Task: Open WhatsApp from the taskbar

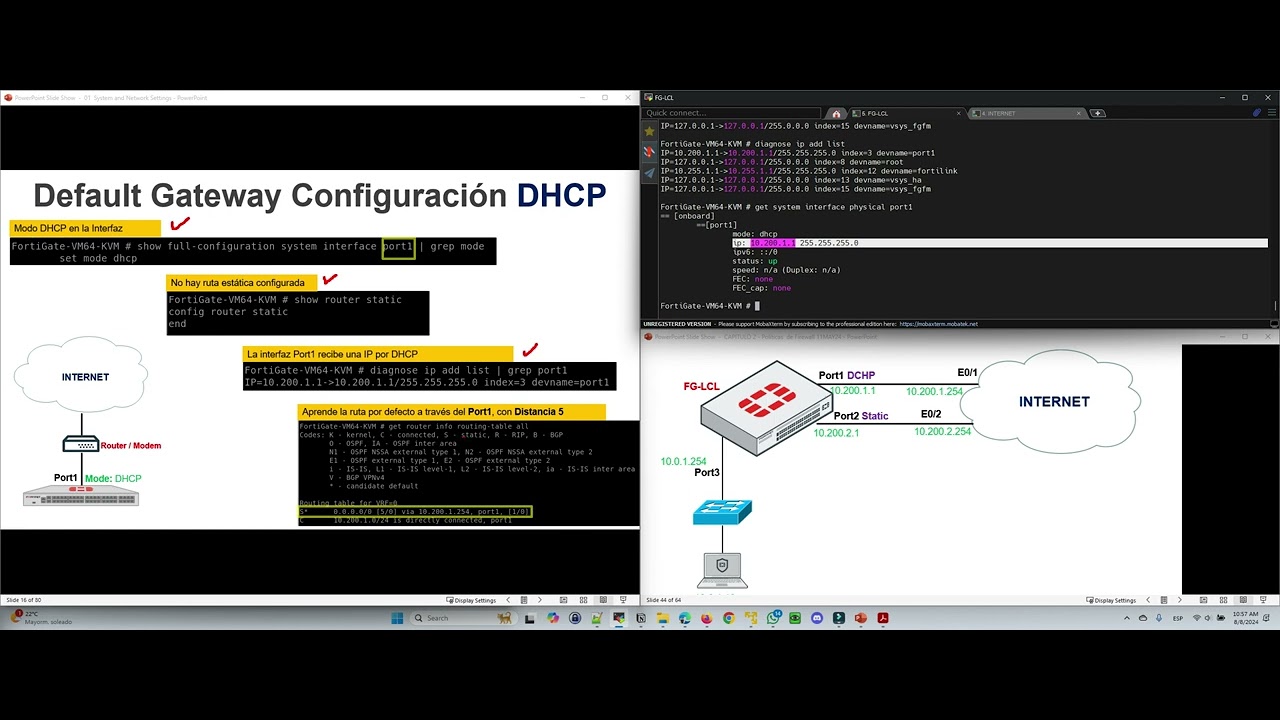Action: pos(773,618)
